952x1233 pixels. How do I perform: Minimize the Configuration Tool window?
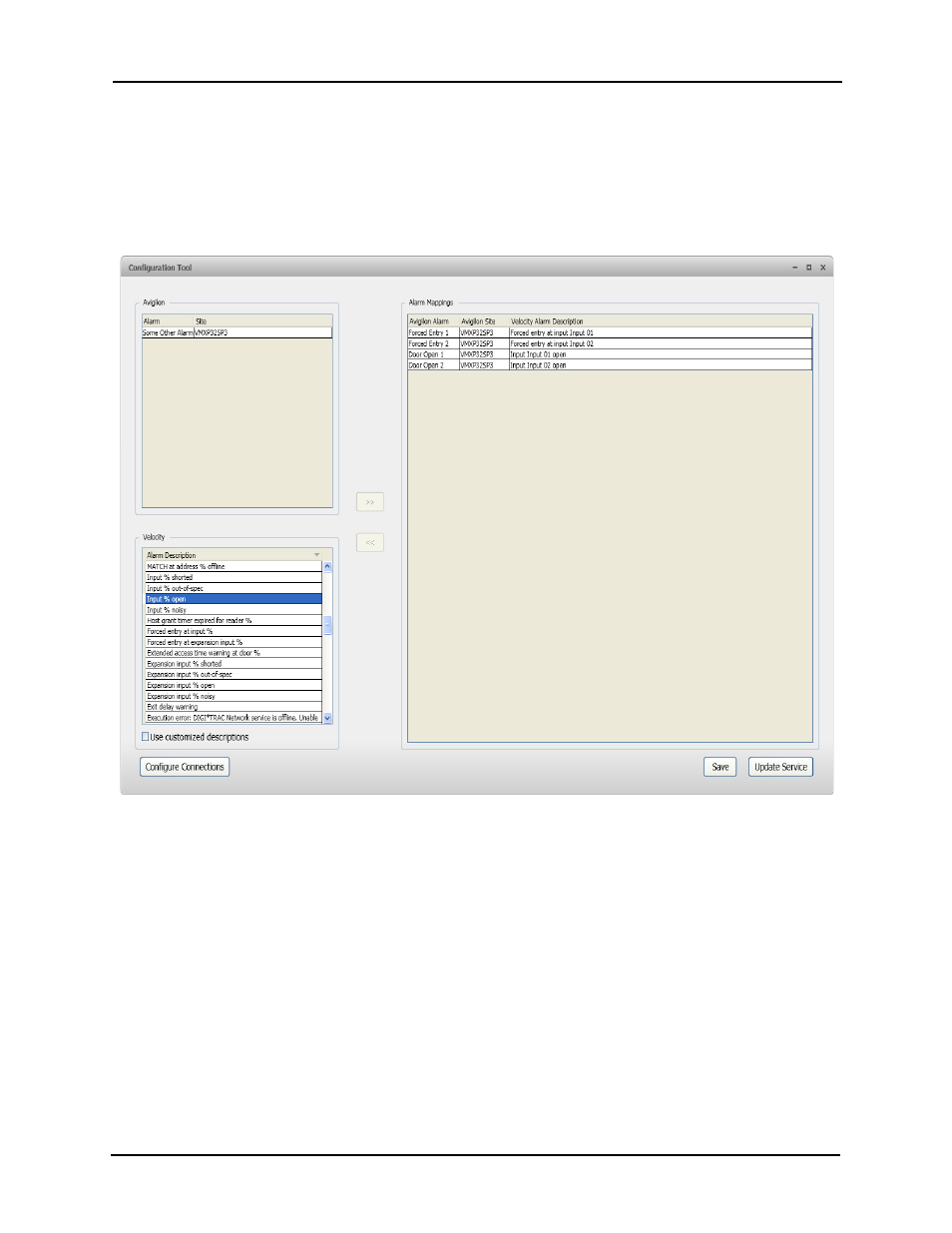[795, 268]
